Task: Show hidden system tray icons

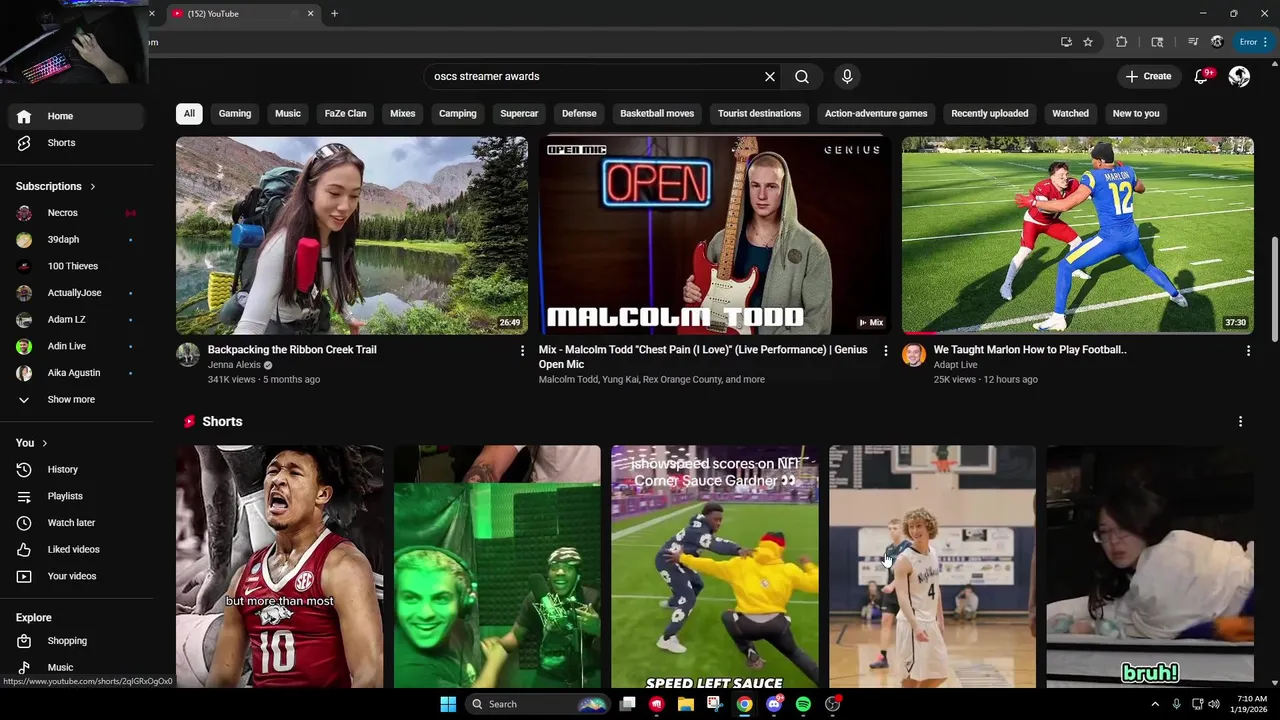Action: click(1155, 704)
